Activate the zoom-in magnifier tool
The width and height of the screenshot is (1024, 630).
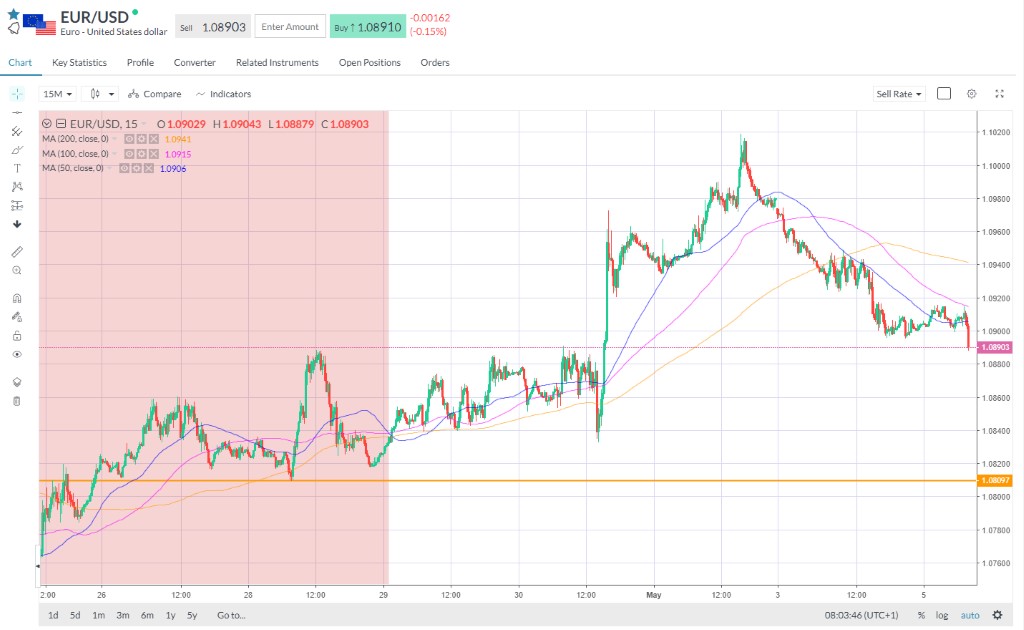pos(17,270)
